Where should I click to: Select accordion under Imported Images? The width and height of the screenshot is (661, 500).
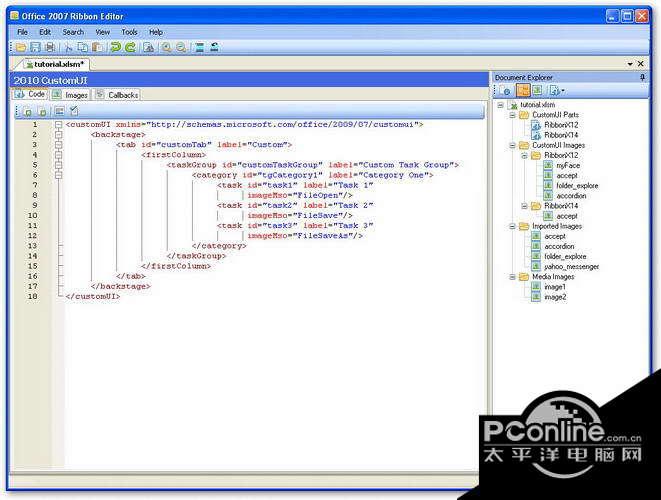click(x=559, y=247)
